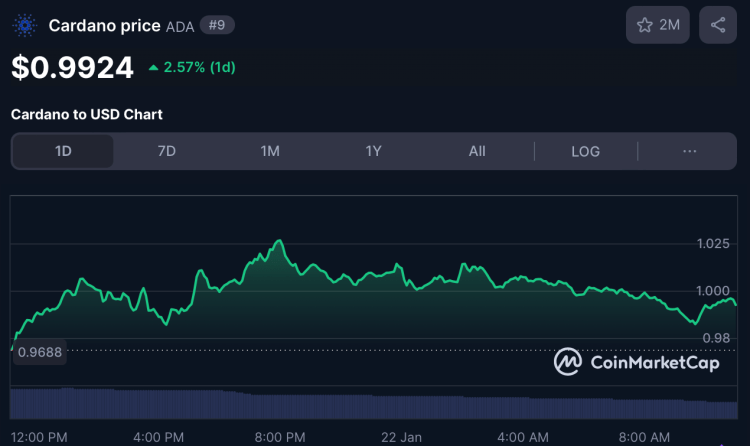The width and height of the screenshot is (750, 446).
Task: Click the 4:00 PM time axis label
Action: [x=158, y=437]
